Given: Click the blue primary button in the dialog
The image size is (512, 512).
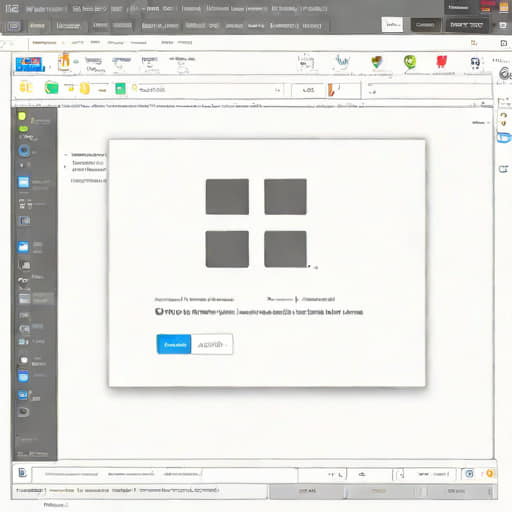Looking at the screenshot, I should pos(174,344).
